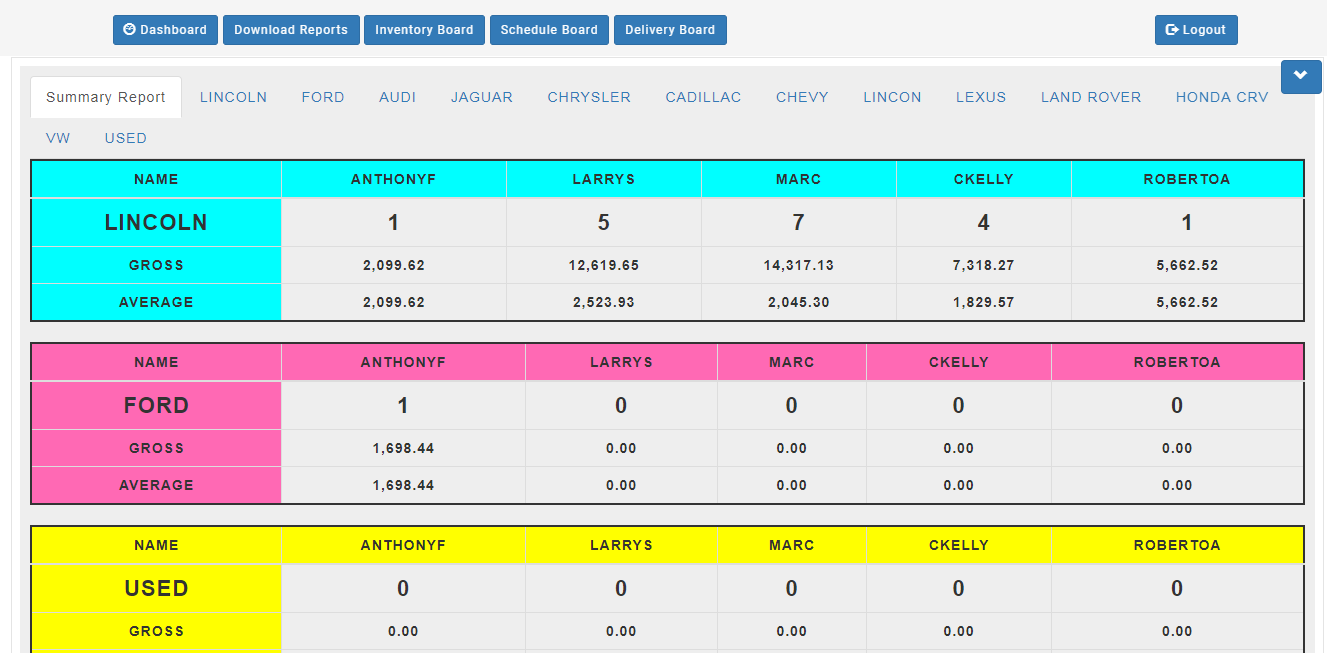Viewport: 1327px width, 653px height.
Task: Open the USED tab
Action: pyautogui.click(x=126, y=138)
